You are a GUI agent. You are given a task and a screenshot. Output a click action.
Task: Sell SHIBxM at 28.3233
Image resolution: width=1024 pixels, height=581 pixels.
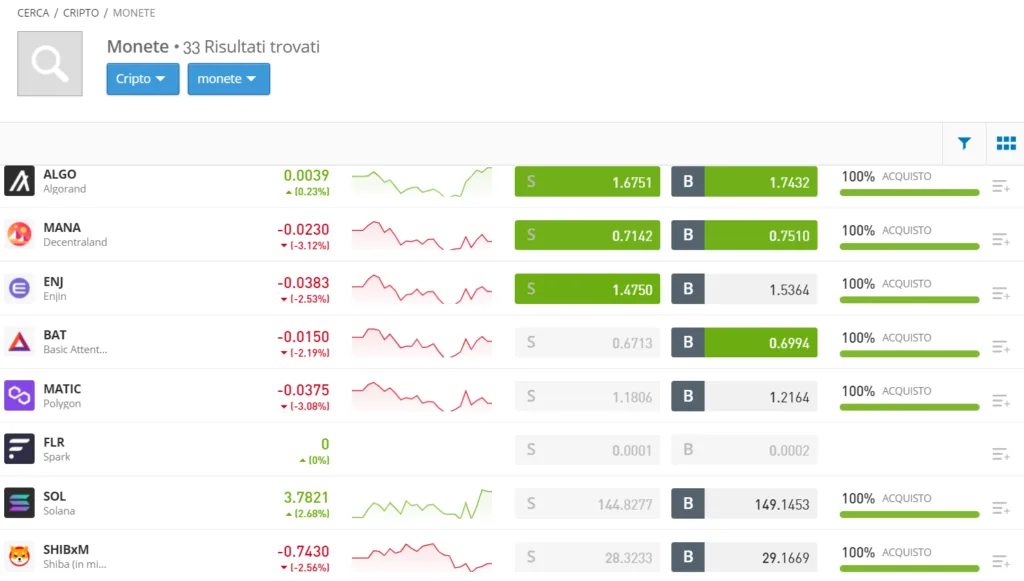[x=587, y=557]
